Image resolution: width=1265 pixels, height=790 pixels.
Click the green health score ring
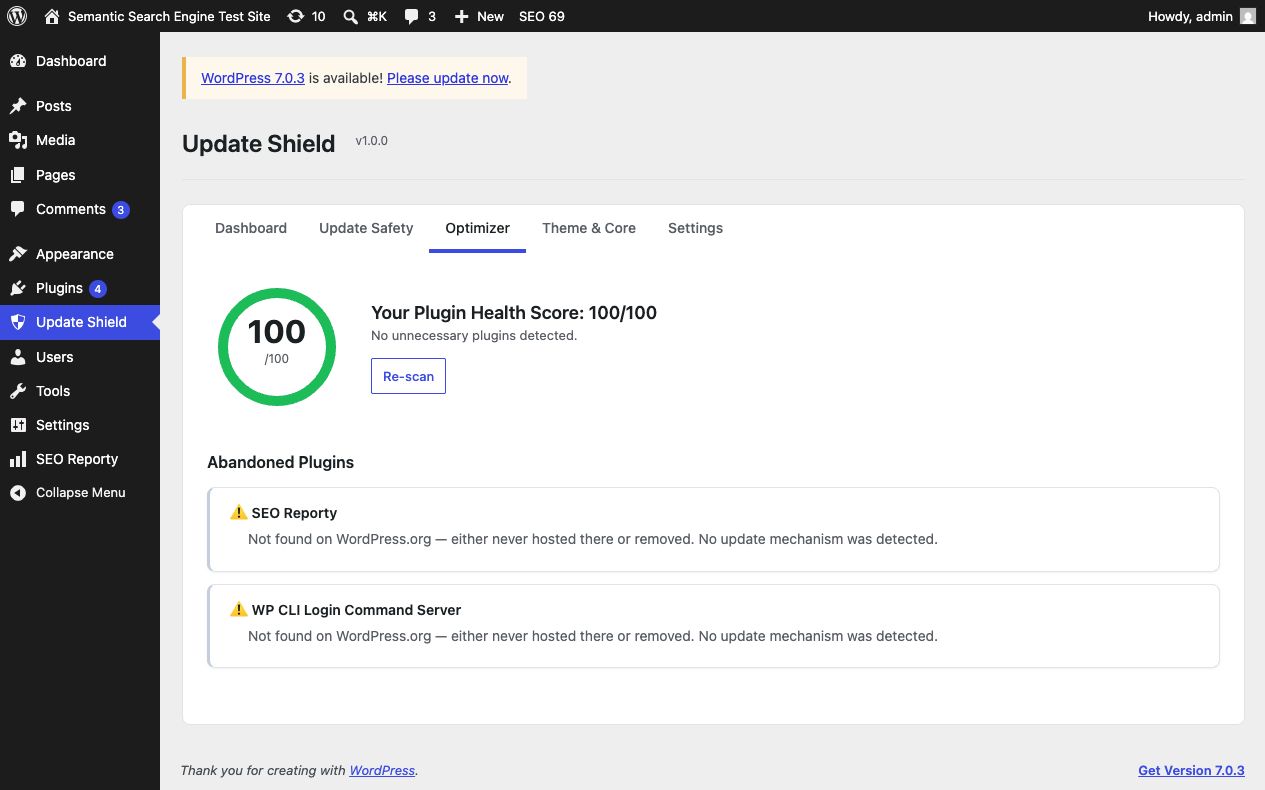277,347
